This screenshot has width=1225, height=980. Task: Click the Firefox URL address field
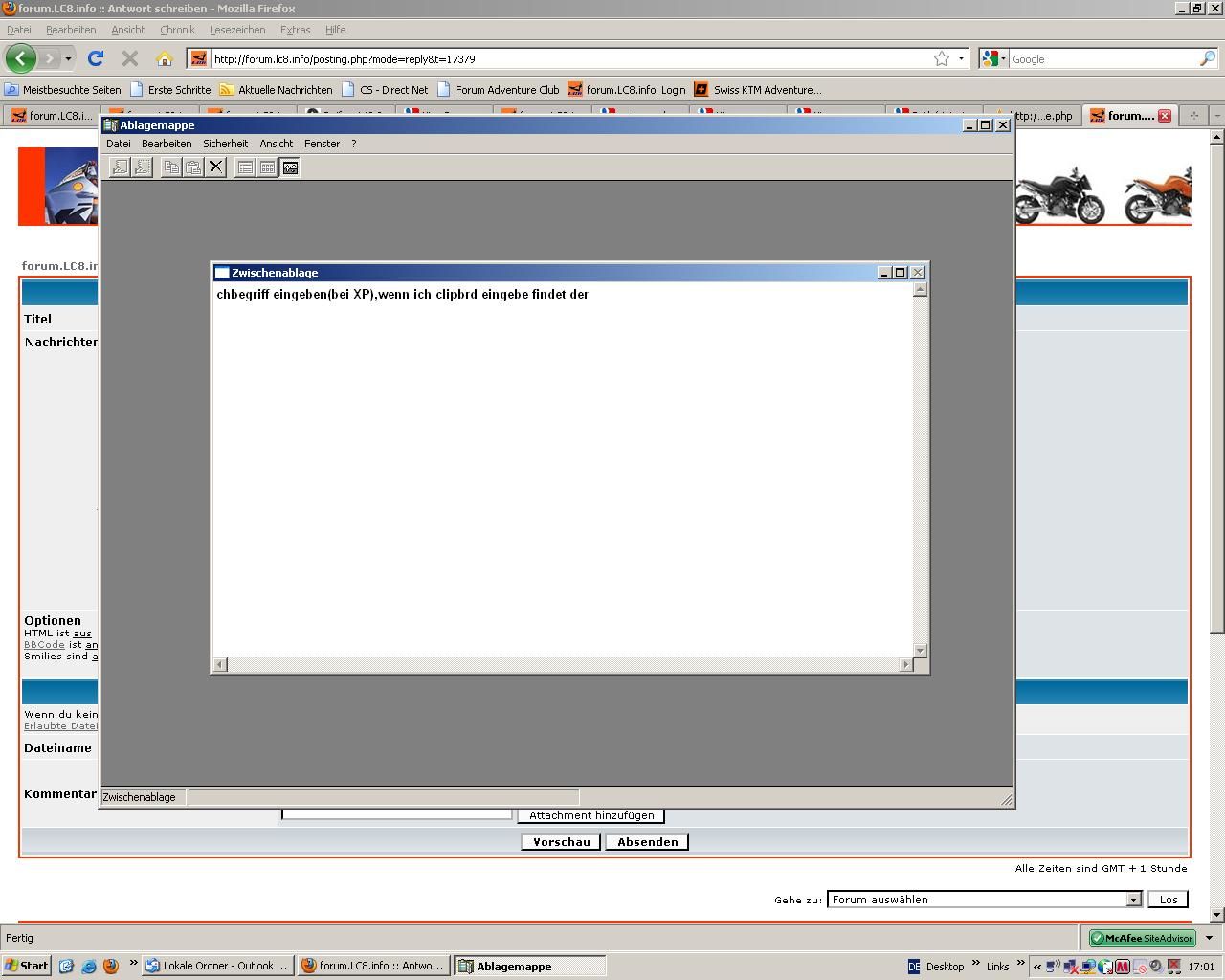tap(565, 58)
